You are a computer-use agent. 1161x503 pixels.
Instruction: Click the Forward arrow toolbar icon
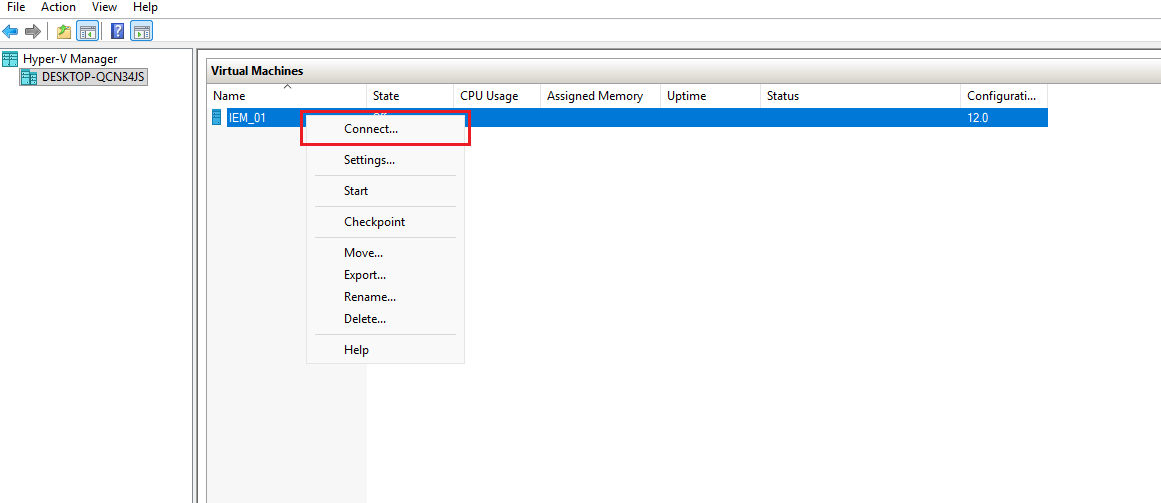tap(33, 31)
